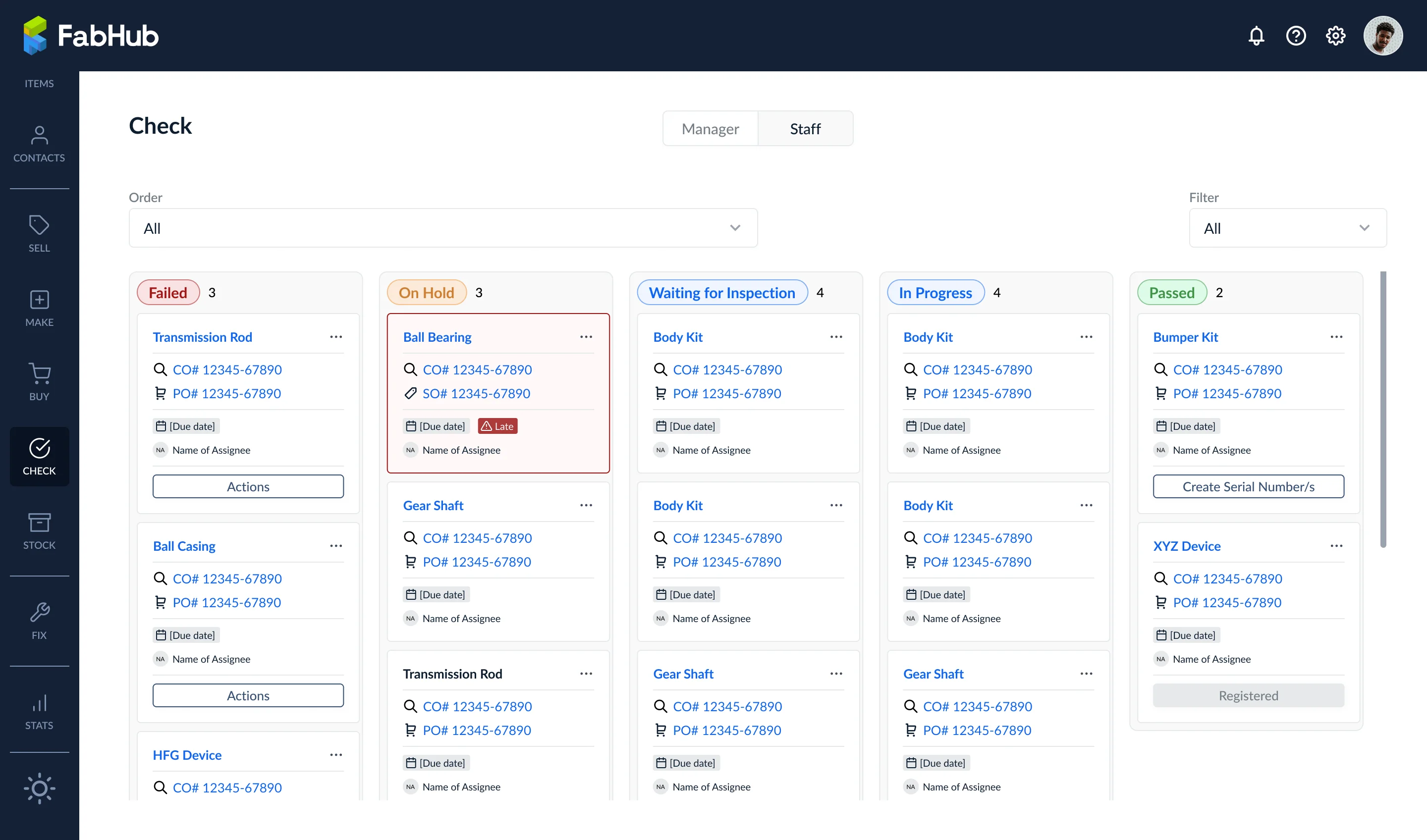Select the On Hold status label
The width and height of the screenshot is (1427, 840).
(x=427, y=293)
